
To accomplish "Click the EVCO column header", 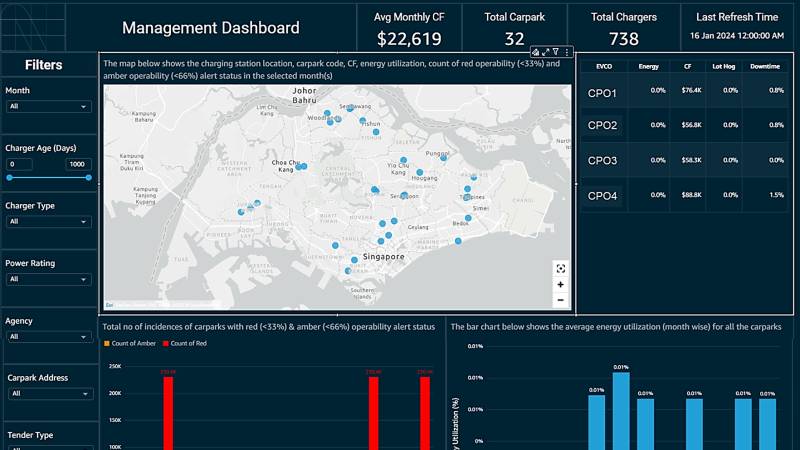I will coord(604,66).
